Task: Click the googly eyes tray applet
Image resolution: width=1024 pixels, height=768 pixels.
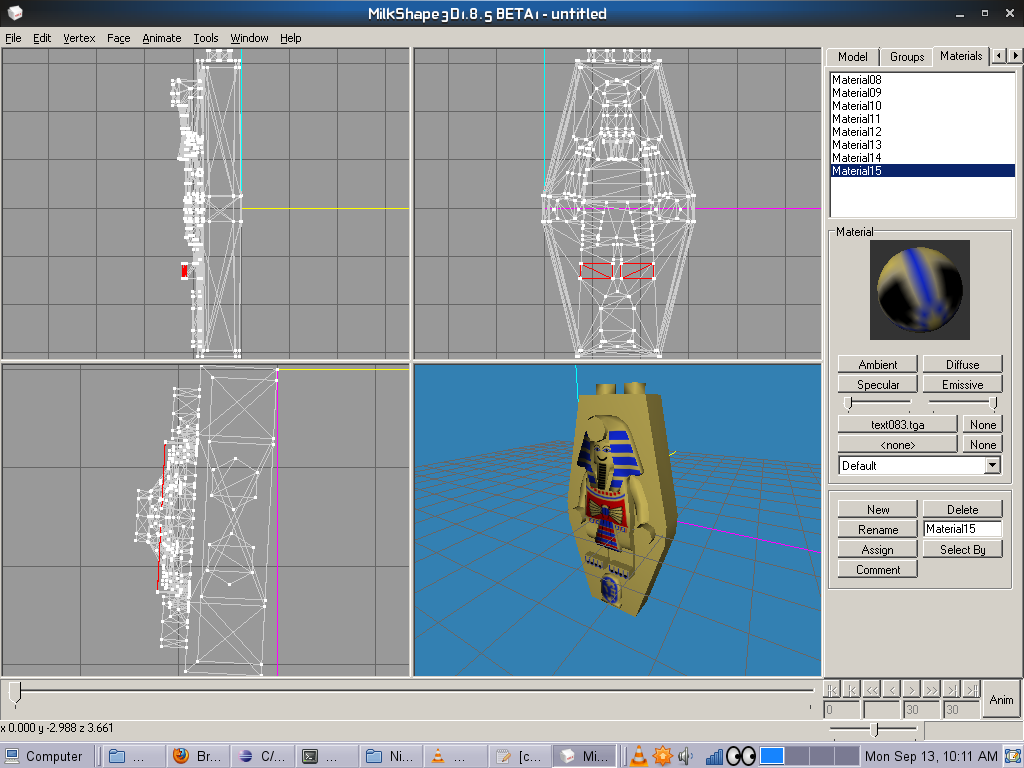Action: (x=740, y=756)
